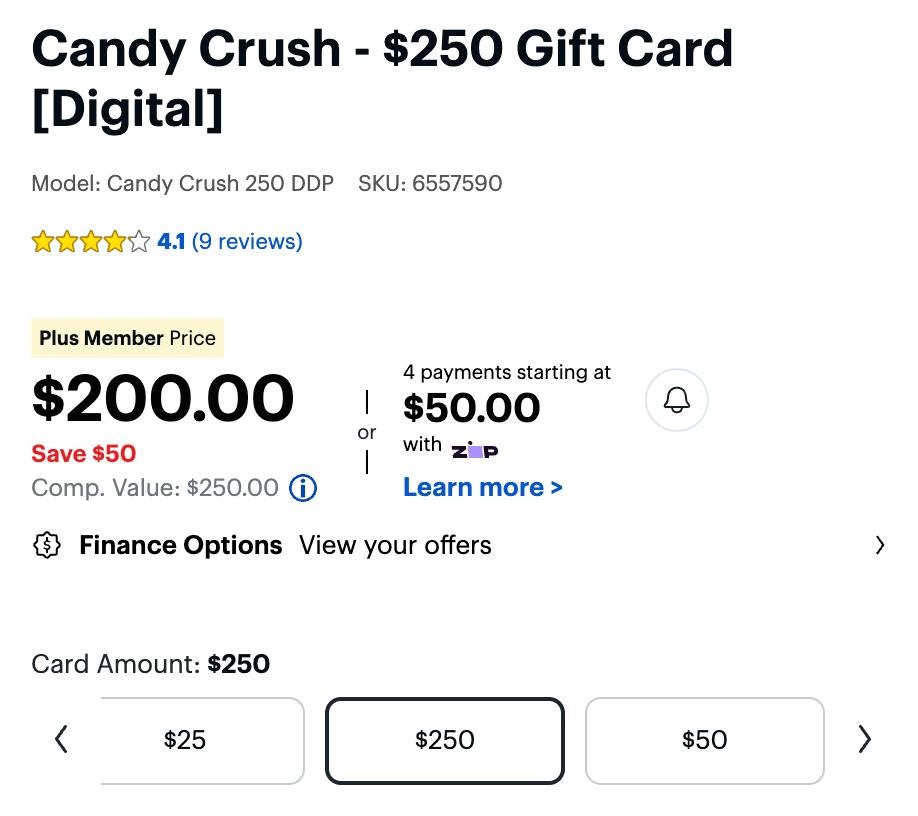Choose the $50 card amount option
This screenshot has width=918, height=816.
click(704, 740)
